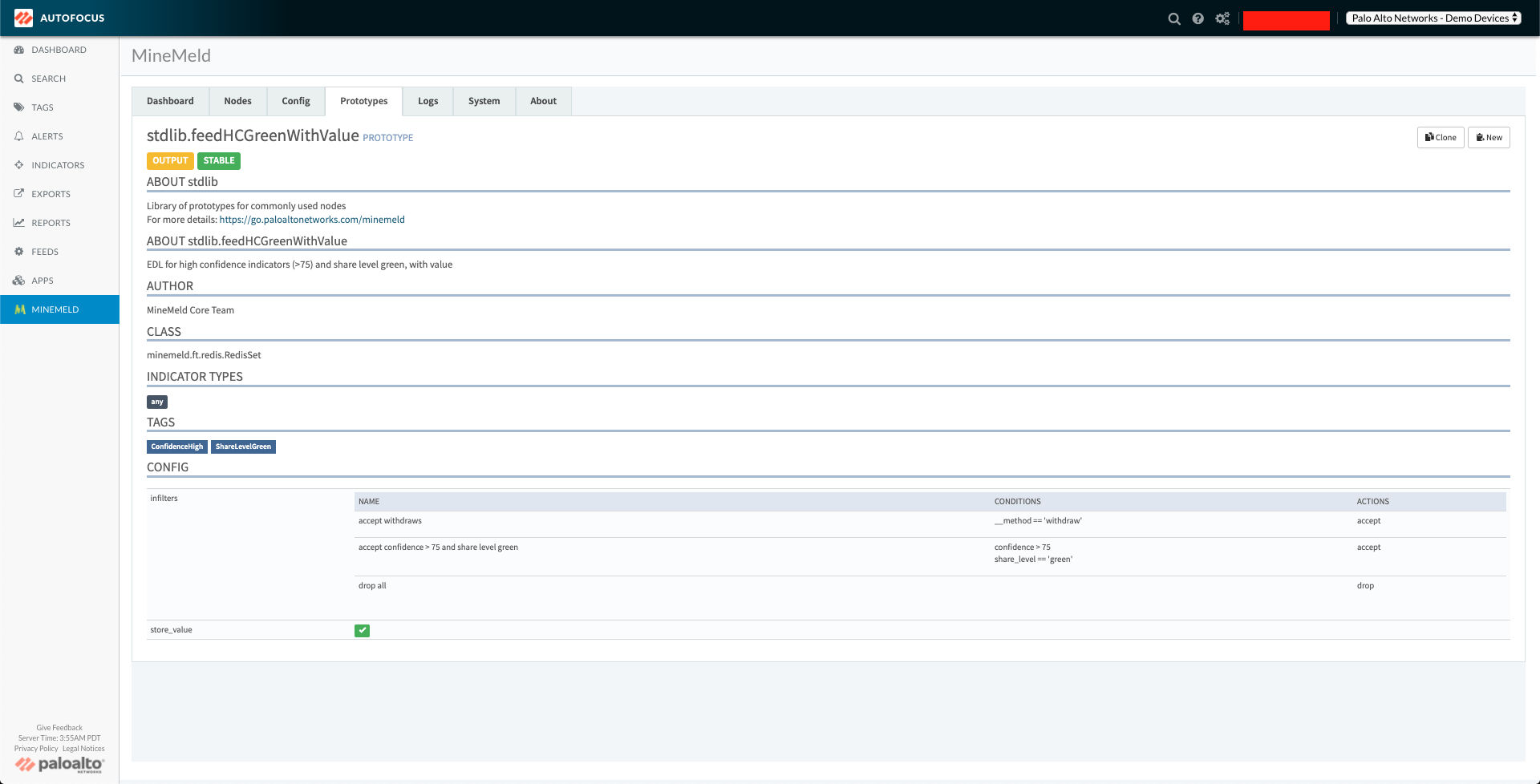Switch to the Logs tab

coord(428,101)
